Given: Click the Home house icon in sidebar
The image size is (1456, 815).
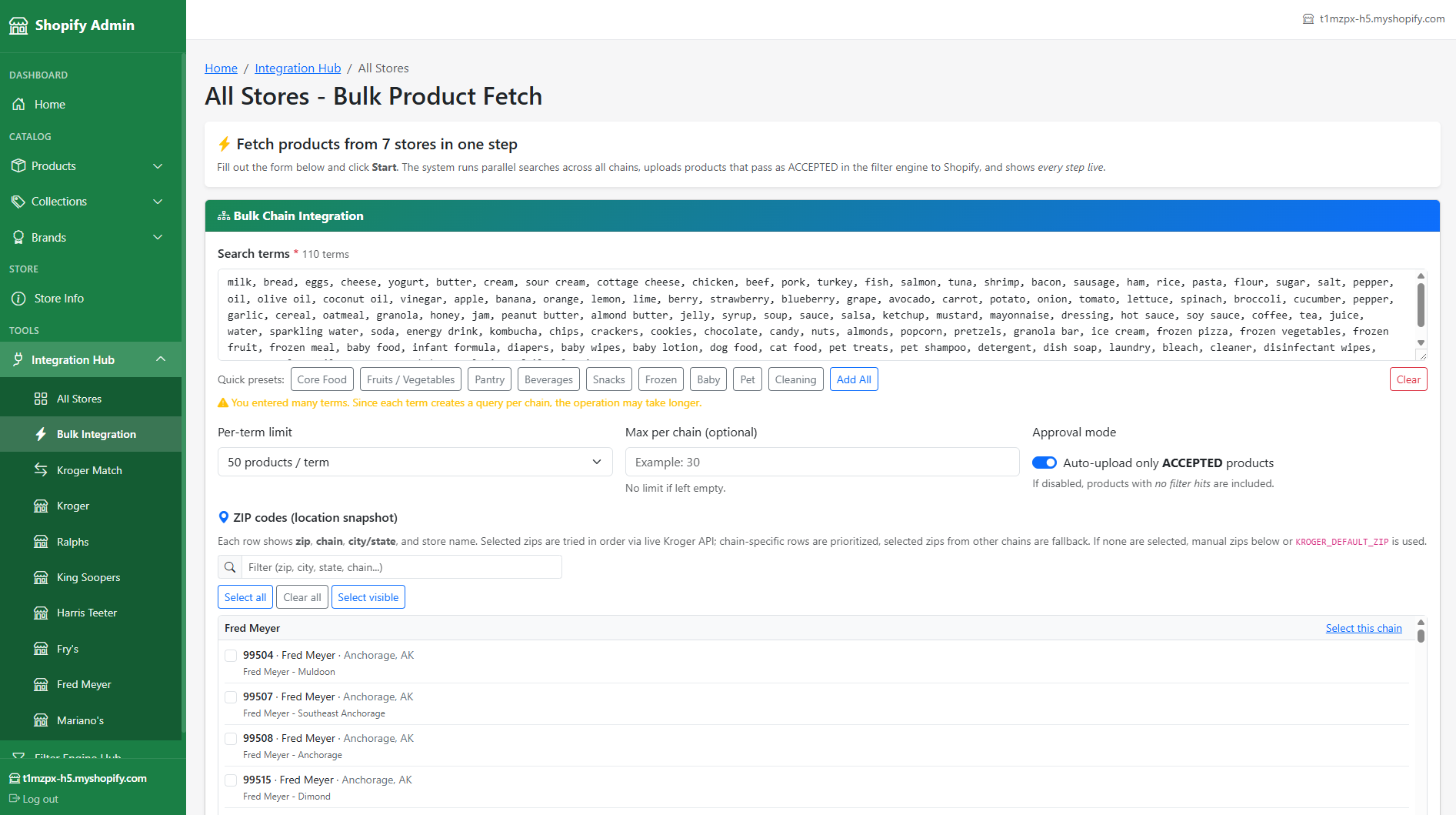Looking at the screenshot, I should coord(18,104).
